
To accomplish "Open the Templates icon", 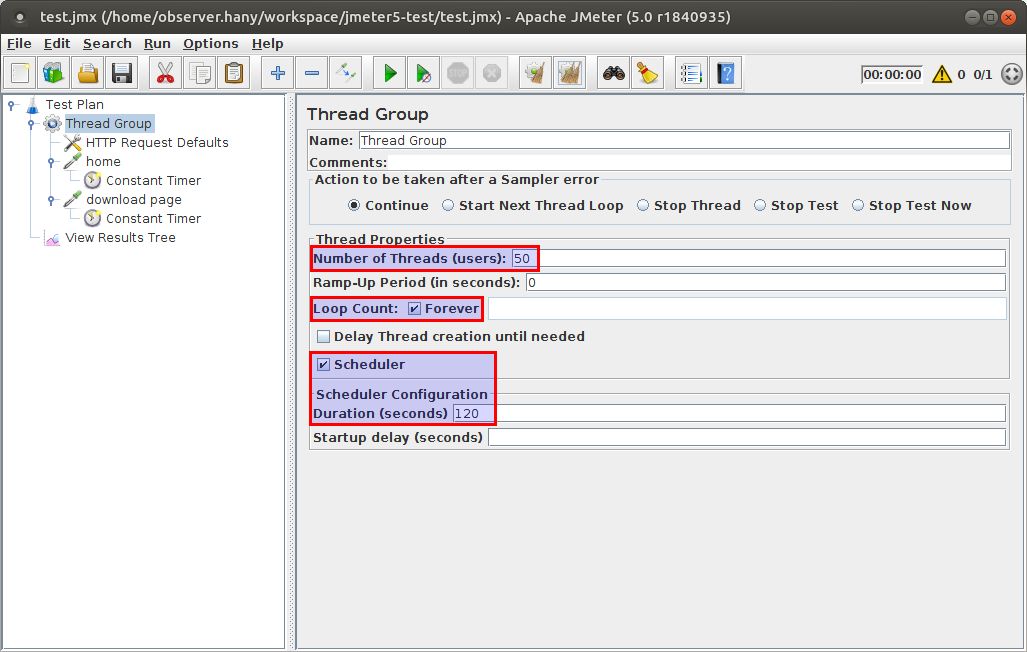I will [54, 73].
